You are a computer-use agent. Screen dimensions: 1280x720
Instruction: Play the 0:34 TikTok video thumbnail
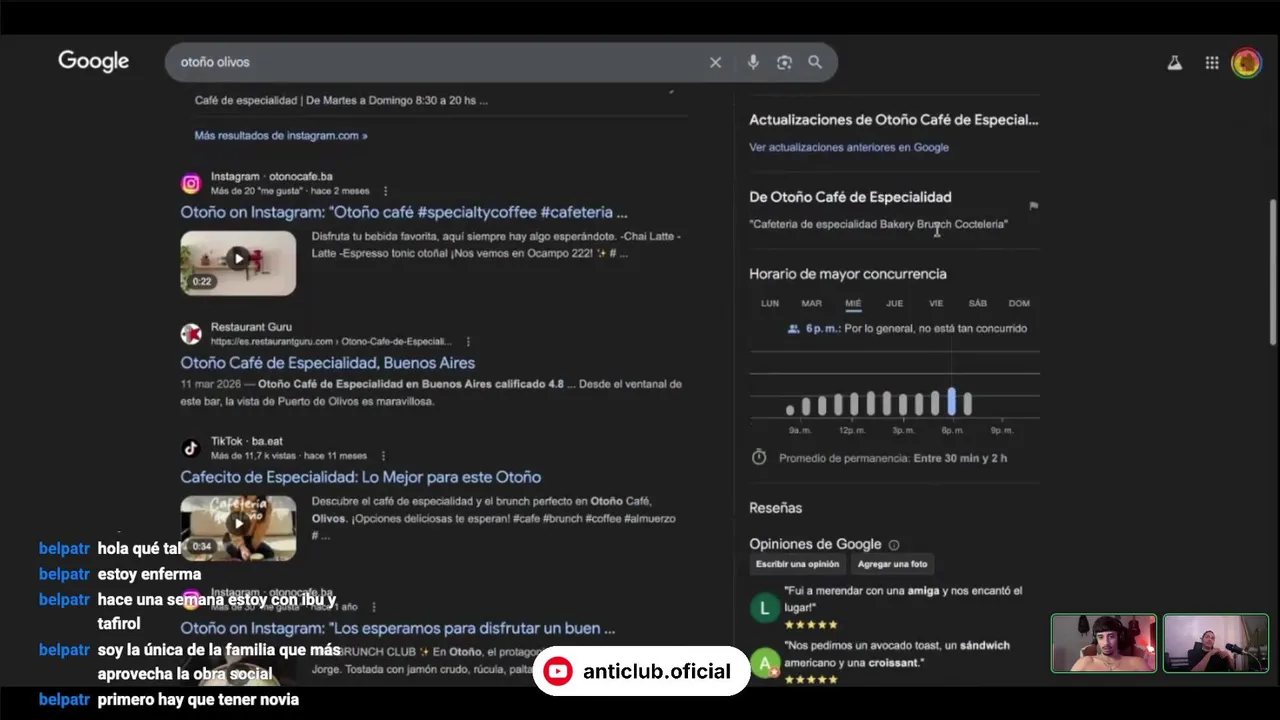click(x=238, y=527)
